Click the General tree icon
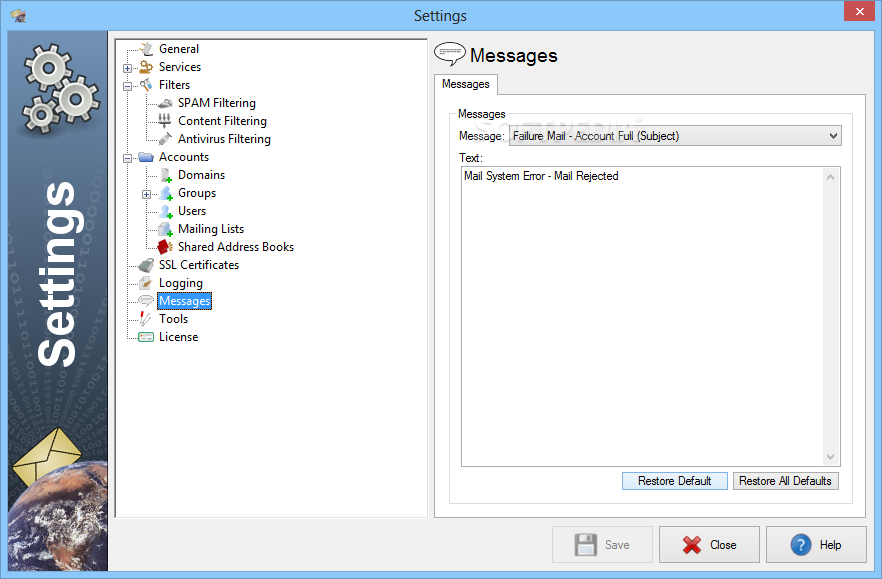 coord(146,49)
